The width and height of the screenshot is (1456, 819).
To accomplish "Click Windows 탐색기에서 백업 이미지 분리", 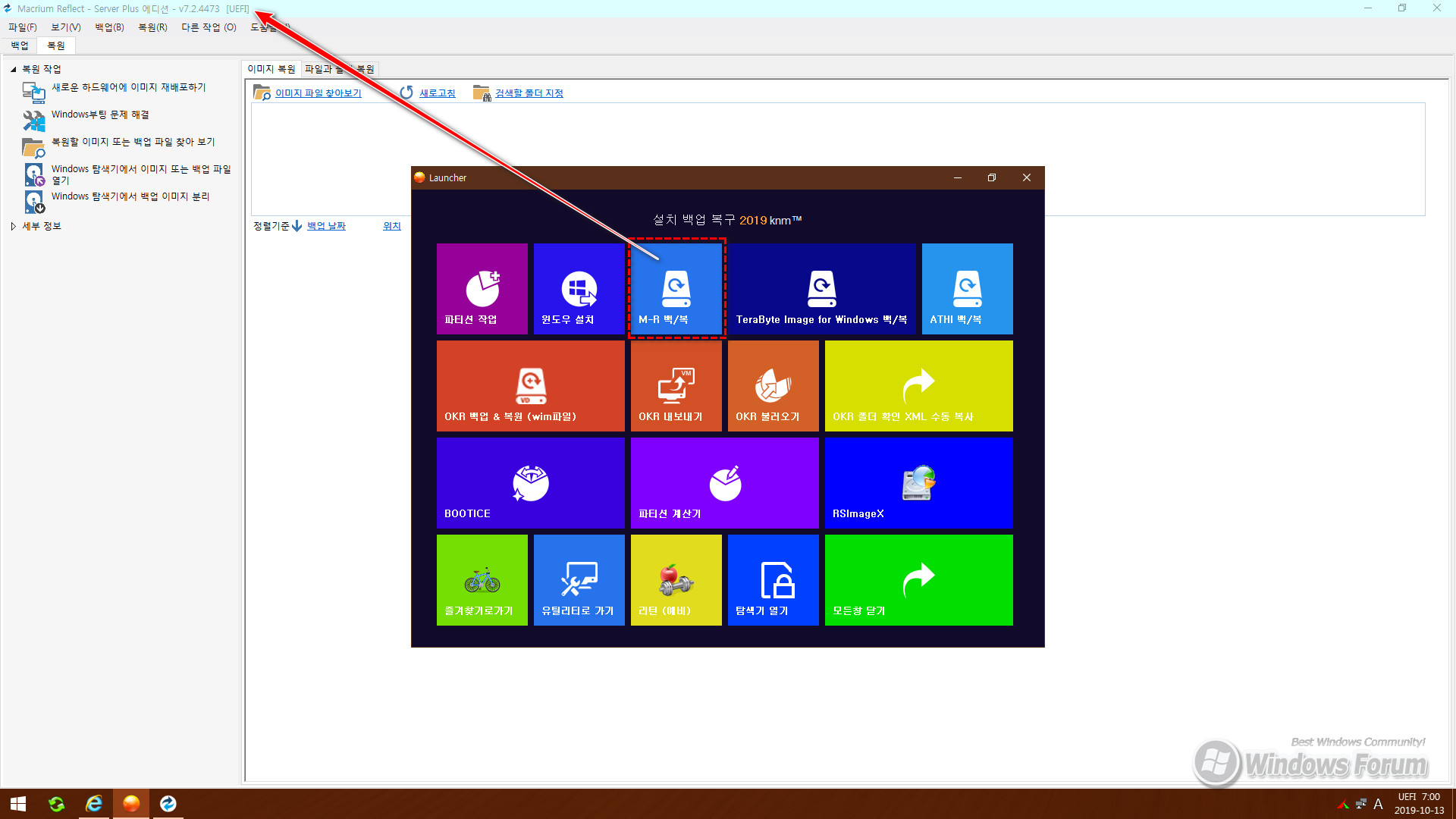I will [x=130, y=197].
